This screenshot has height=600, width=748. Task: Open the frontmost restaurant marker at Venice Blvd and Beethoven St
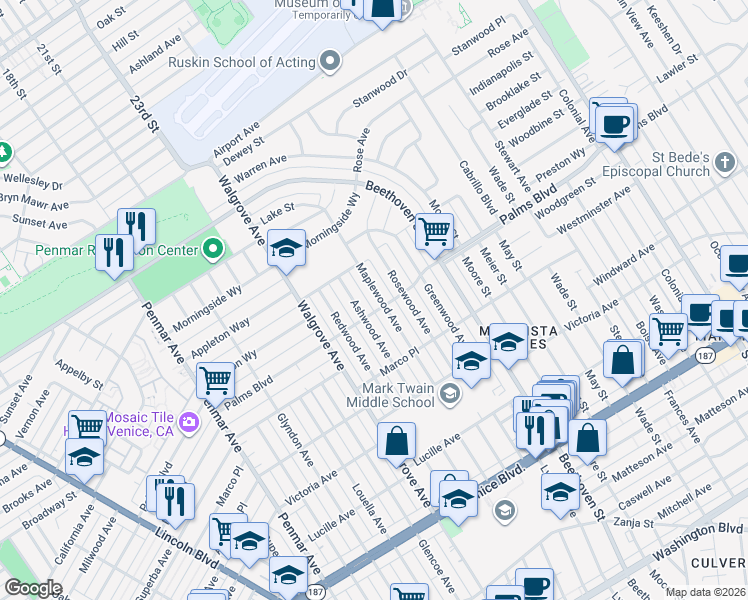click(536, 432)
